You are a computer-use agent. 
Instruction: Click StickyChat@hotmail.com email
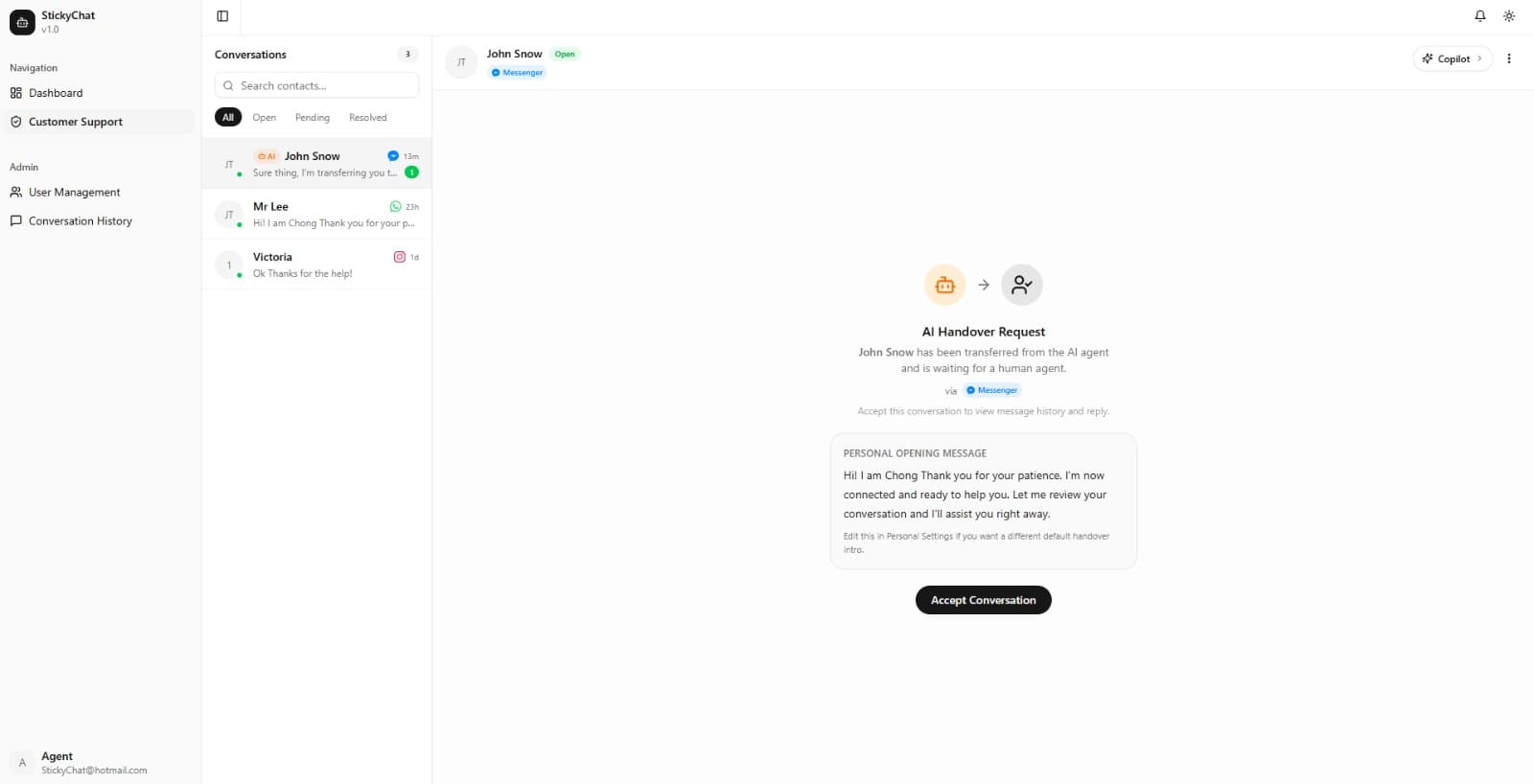(x=94, y=771)
